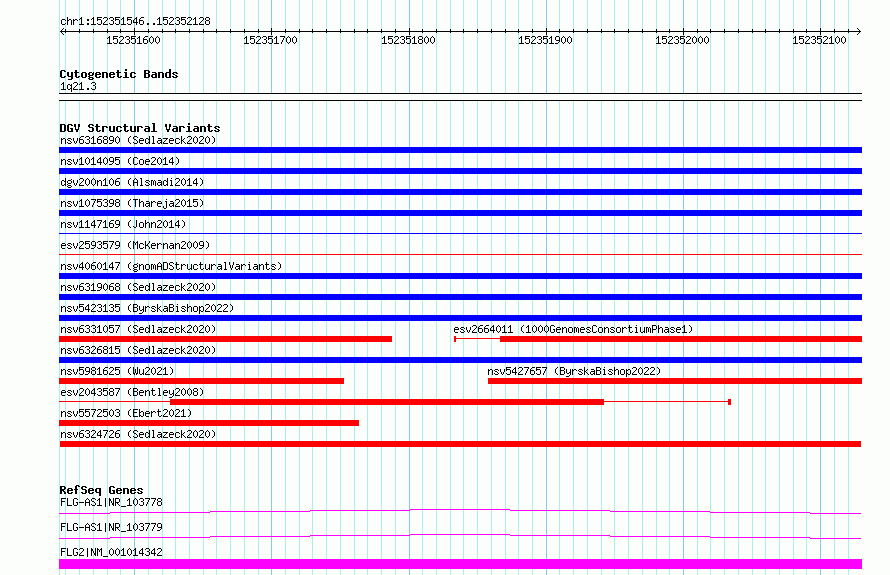890x575 pixels.
Task: Select the blue bar under nsv1014095
Action: tap(460, 171)
